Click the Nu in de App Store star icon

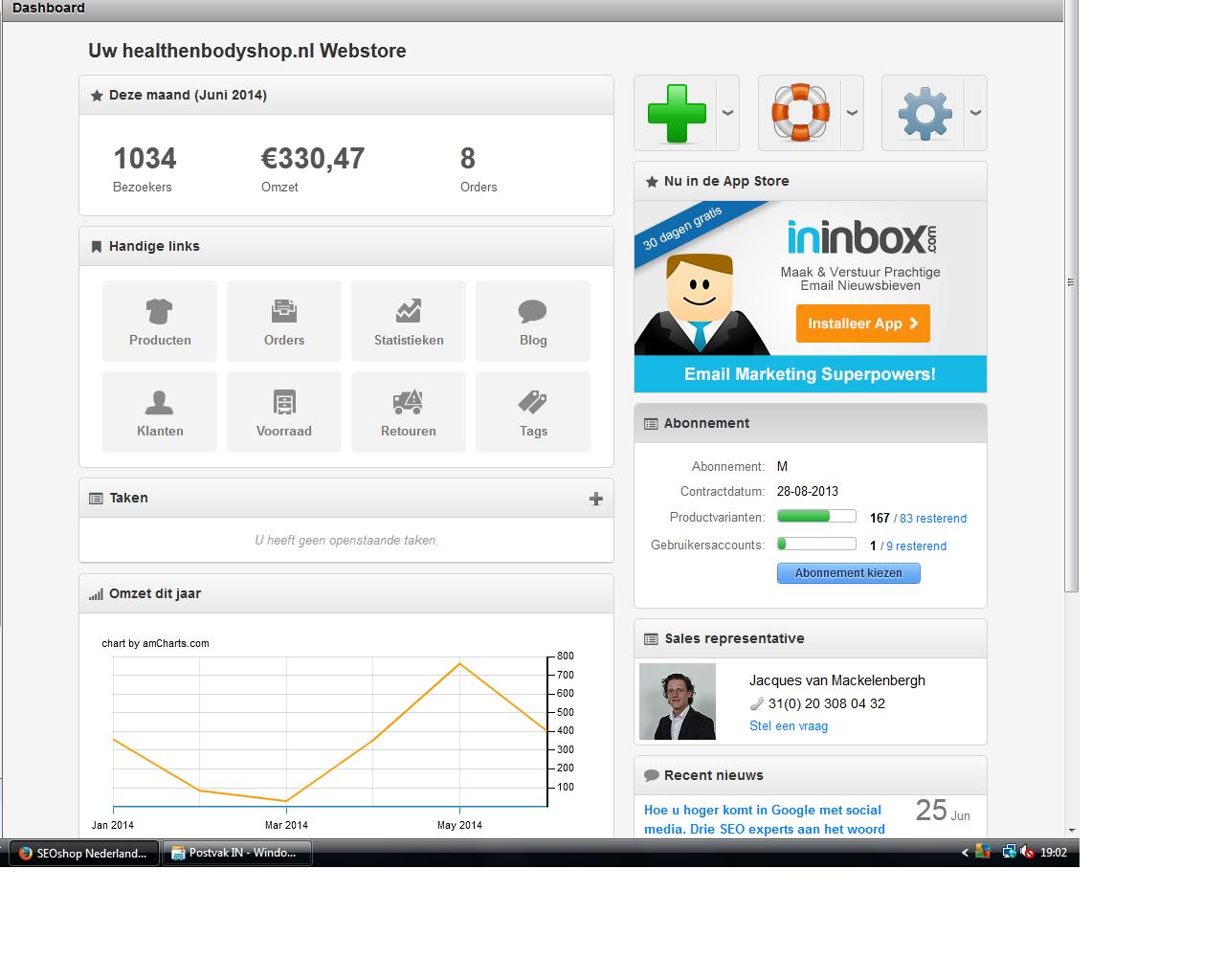[x=652, y=182]
